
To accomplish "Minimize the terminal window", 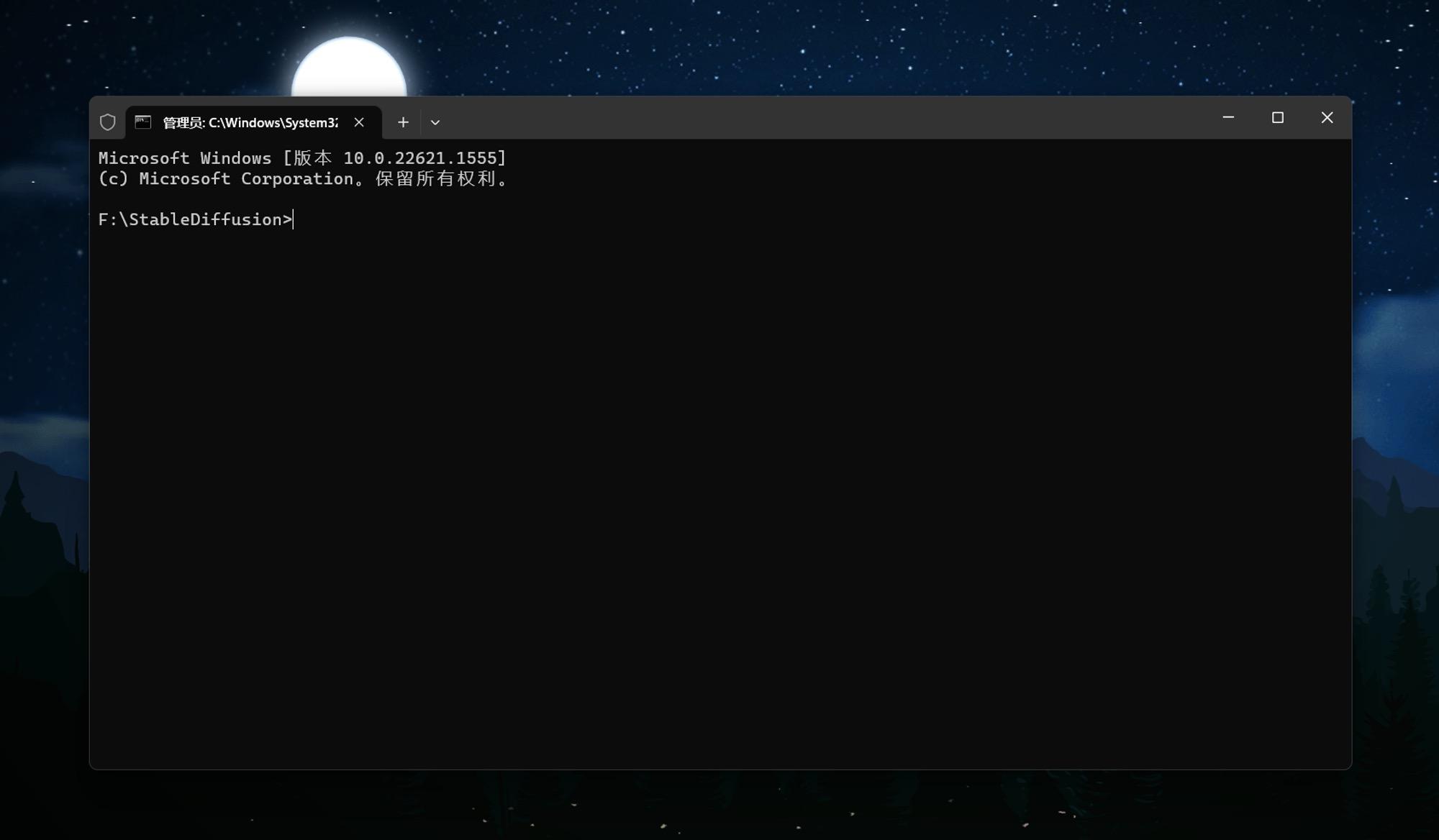I will point(1228,117).
